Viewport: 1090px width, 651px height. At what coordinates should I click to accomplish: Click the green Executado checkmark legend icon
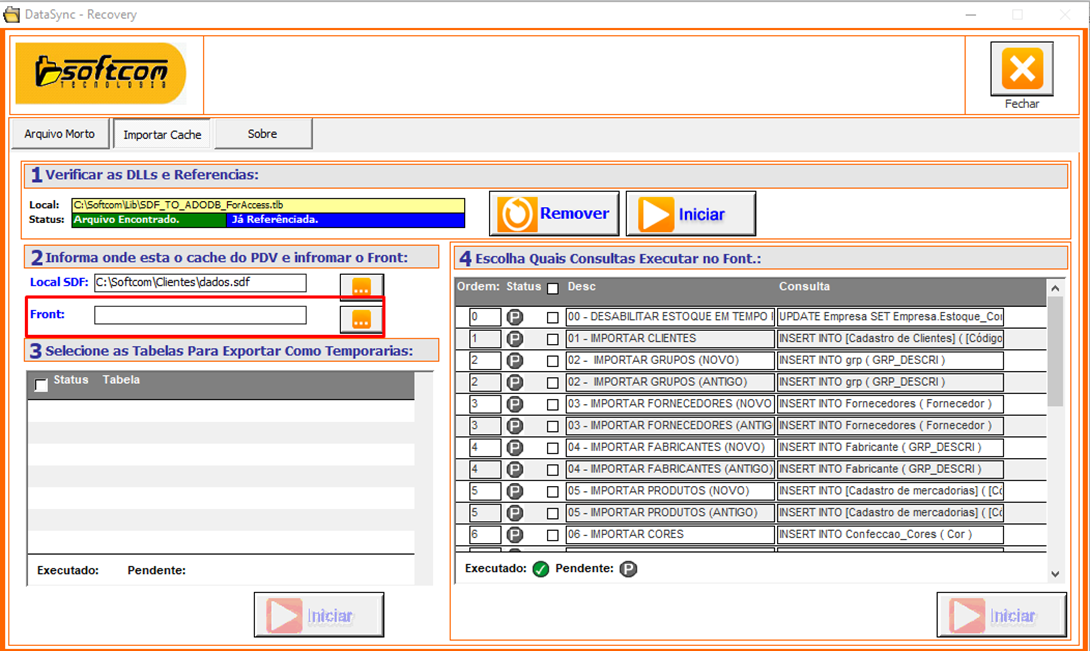click(x=541, y=569)
